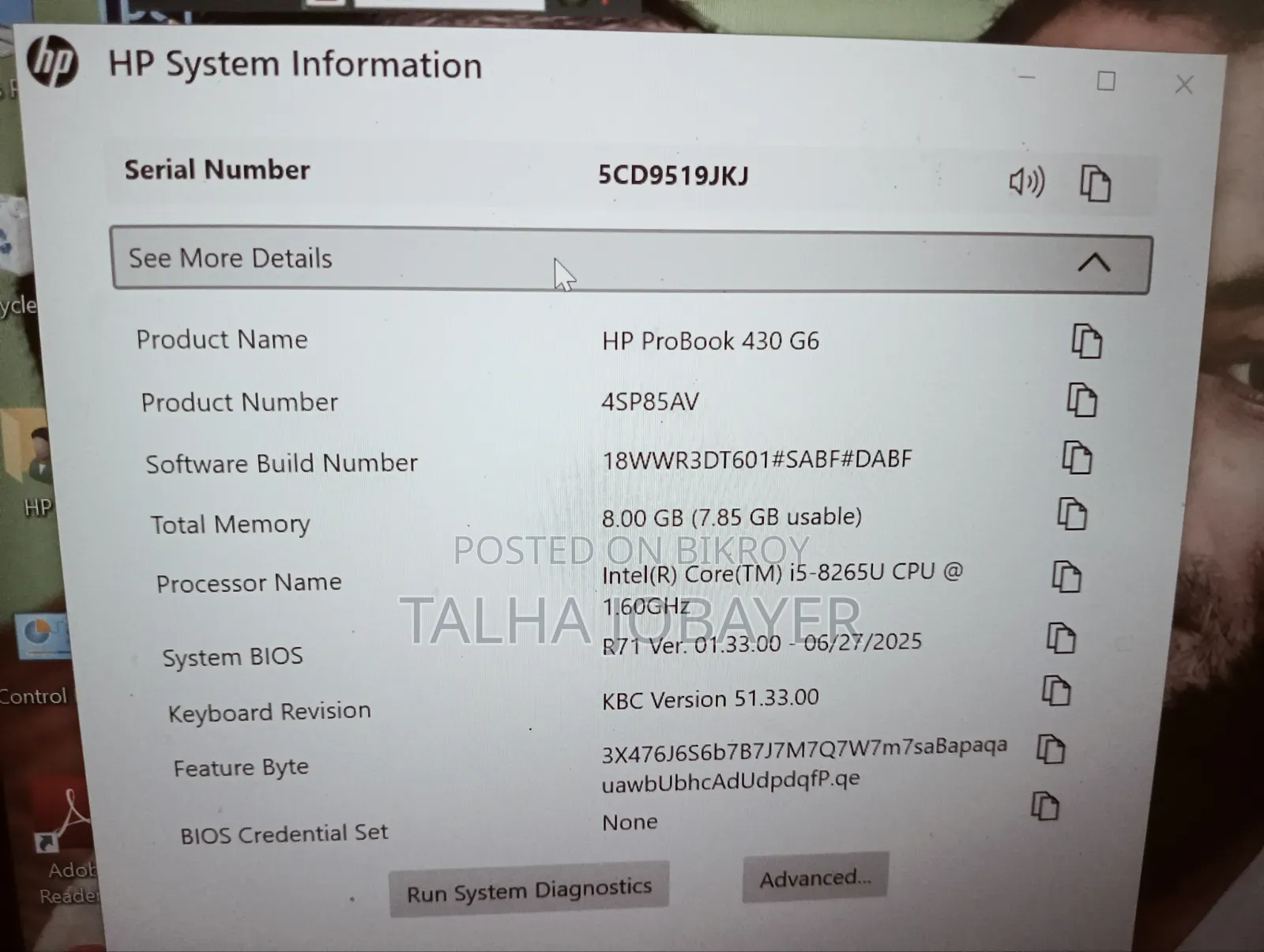The width and height of the screenshot is (1264, 952).
Task: Click the Keyboard Revision label
Action: pos(269,712)
